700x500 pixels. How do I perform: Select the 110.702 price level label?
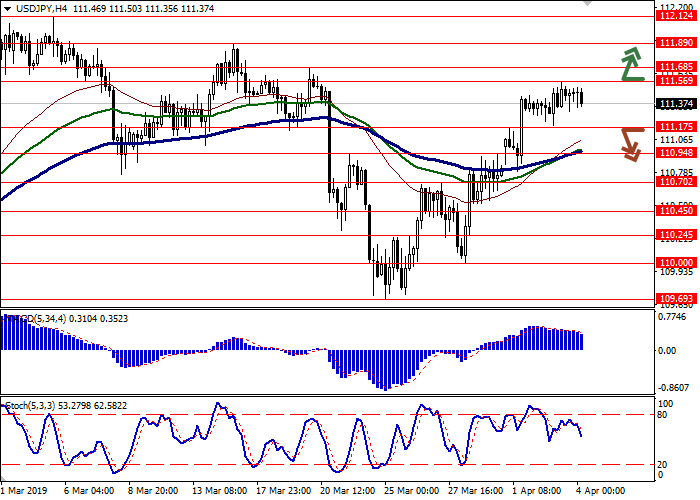pos(676,182)
